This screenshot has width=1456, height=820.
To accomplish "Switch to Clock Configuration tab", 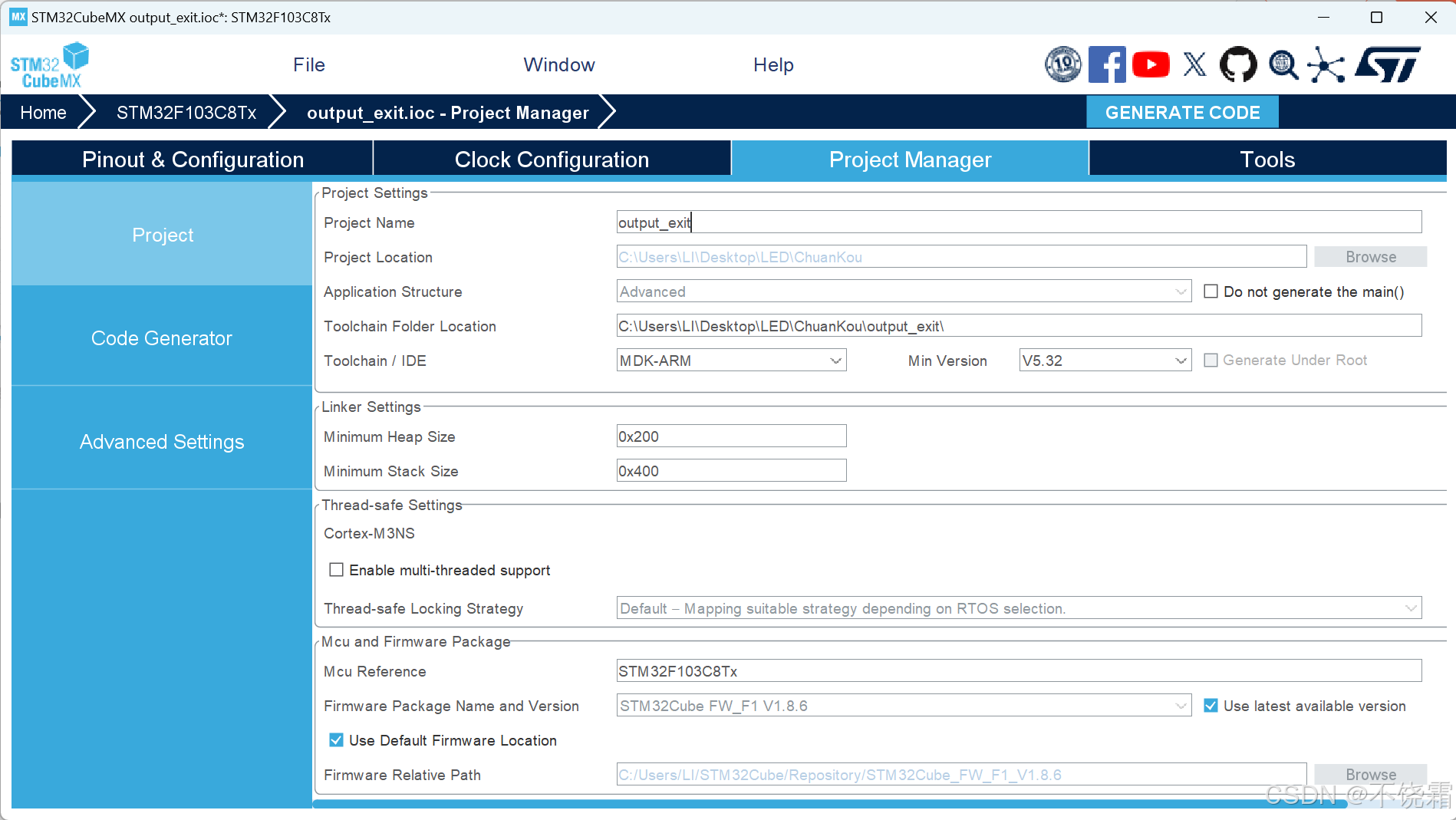I will (552, 160).
